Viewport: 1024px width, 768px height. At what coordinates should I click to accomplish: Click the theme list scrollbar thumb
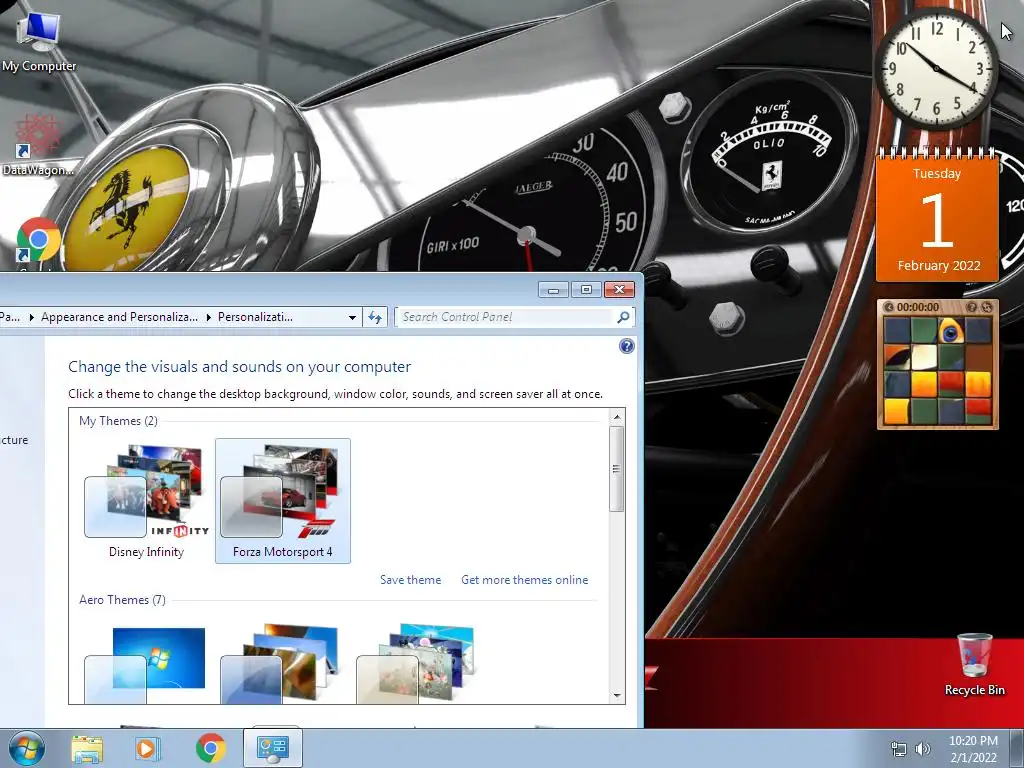616,468
